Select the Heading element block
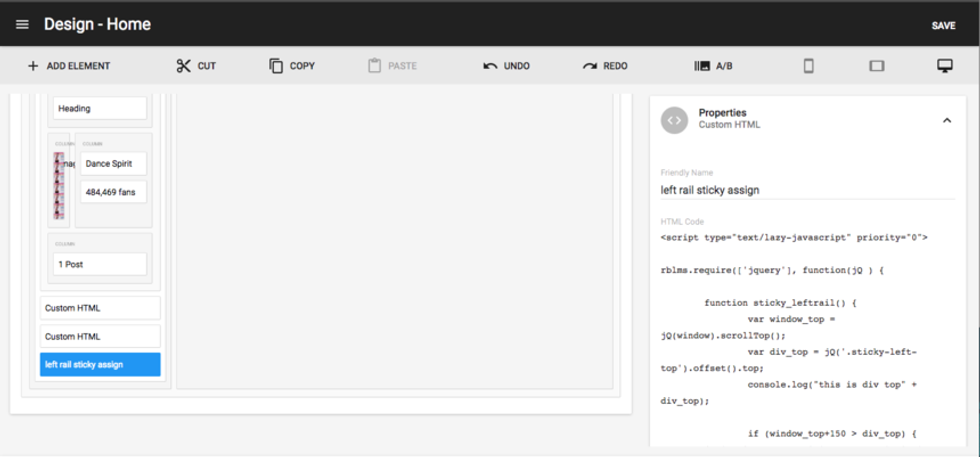The image size is (980, 457). (100, 108)
